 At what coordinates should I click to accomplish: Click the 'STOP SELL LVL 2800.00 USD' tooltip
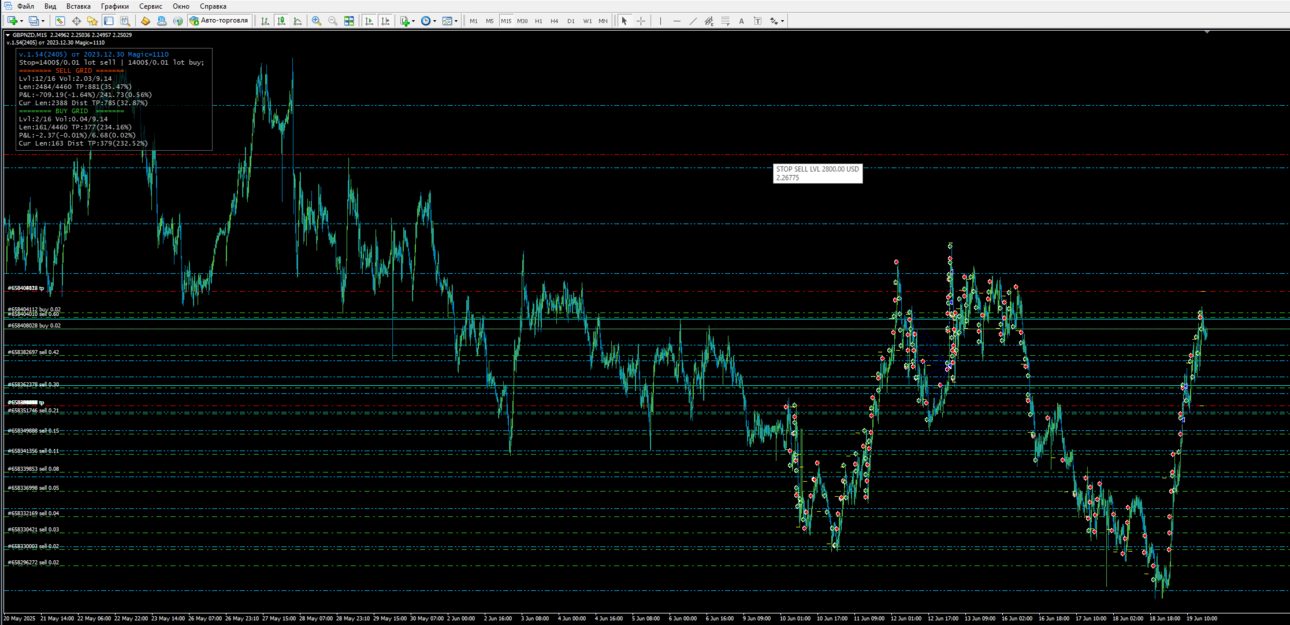pos(817,173)
